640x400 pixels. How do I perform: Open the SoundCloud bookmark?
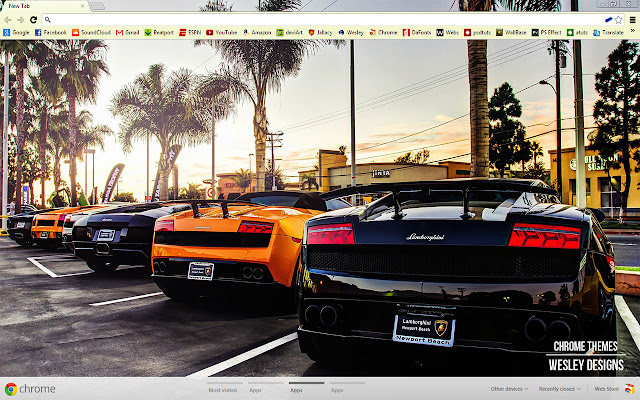click(x=91, y=32)
